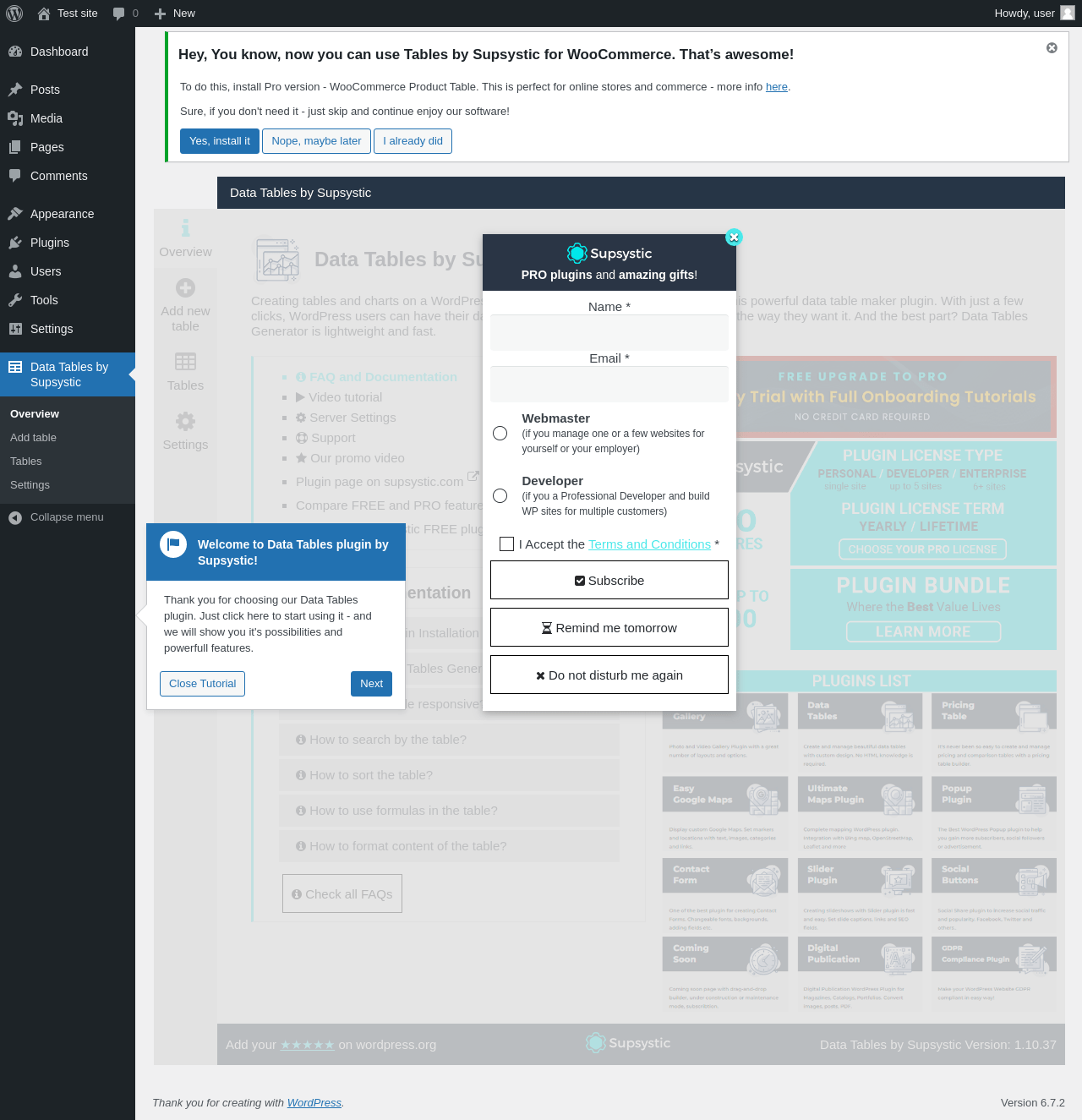The height and width of the screenshot is (1120, 1082).
Task: Open the Settings menu in main sidebar
Action: (x=68, y=329)
